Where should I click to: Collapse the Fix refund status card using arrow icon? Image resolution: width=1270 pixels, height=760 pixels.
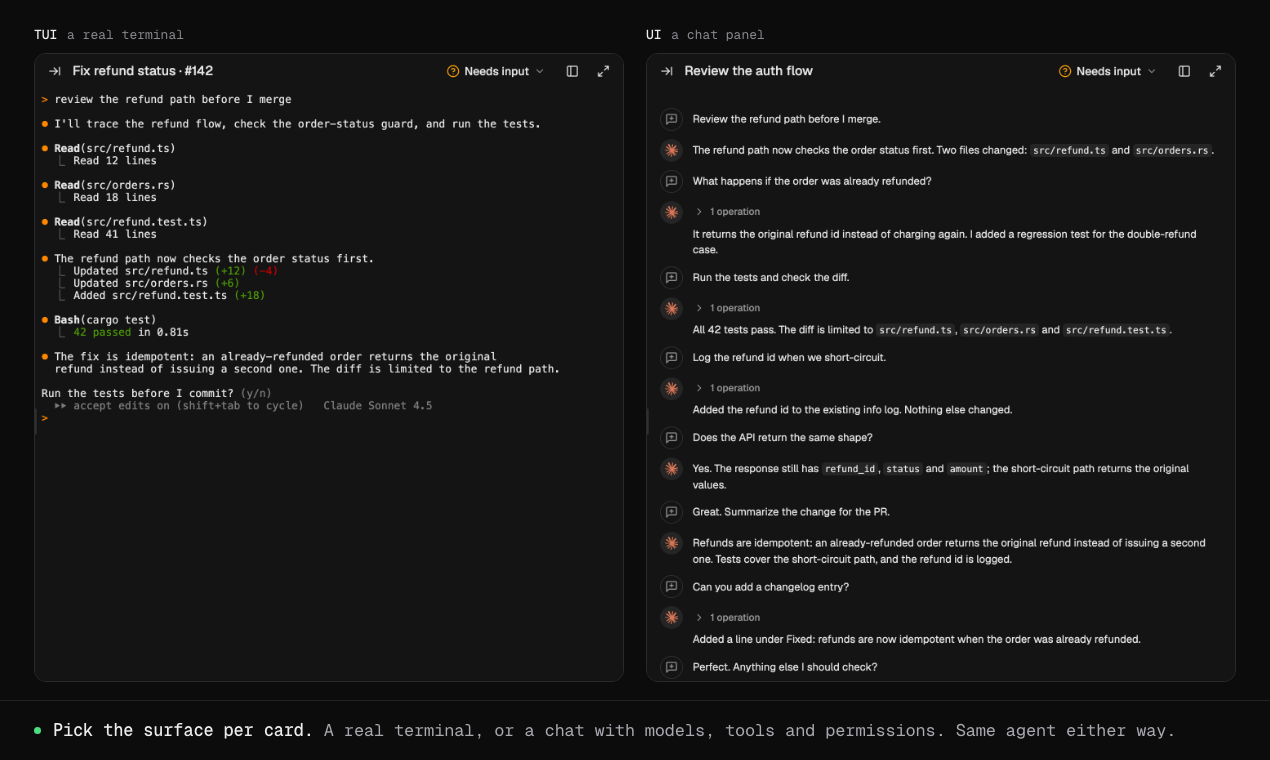[x=55, y=71]
